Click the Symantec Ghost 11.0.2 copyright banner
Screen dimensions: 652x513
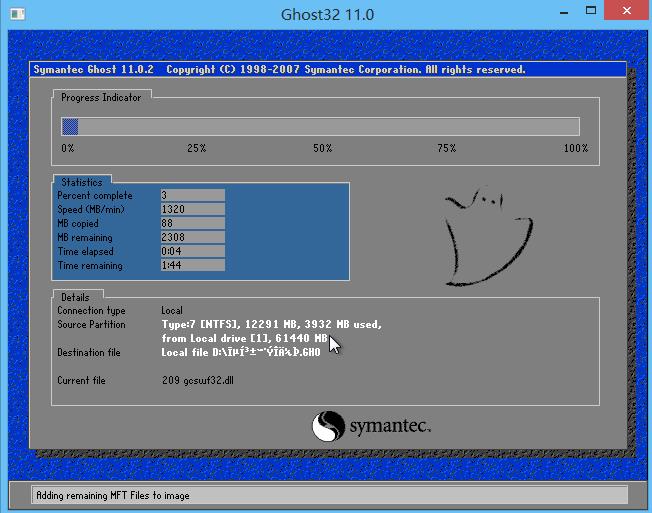coord(328,69)
